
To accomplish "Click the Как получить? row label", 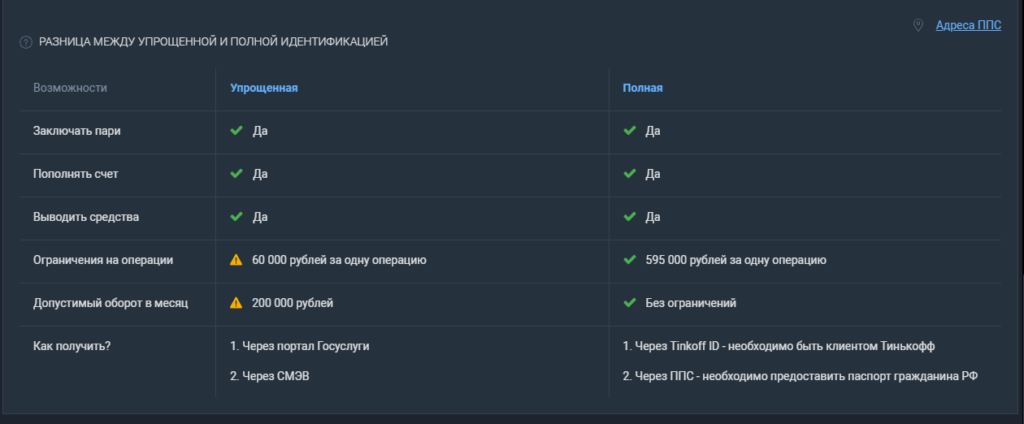I will point(72,346).
